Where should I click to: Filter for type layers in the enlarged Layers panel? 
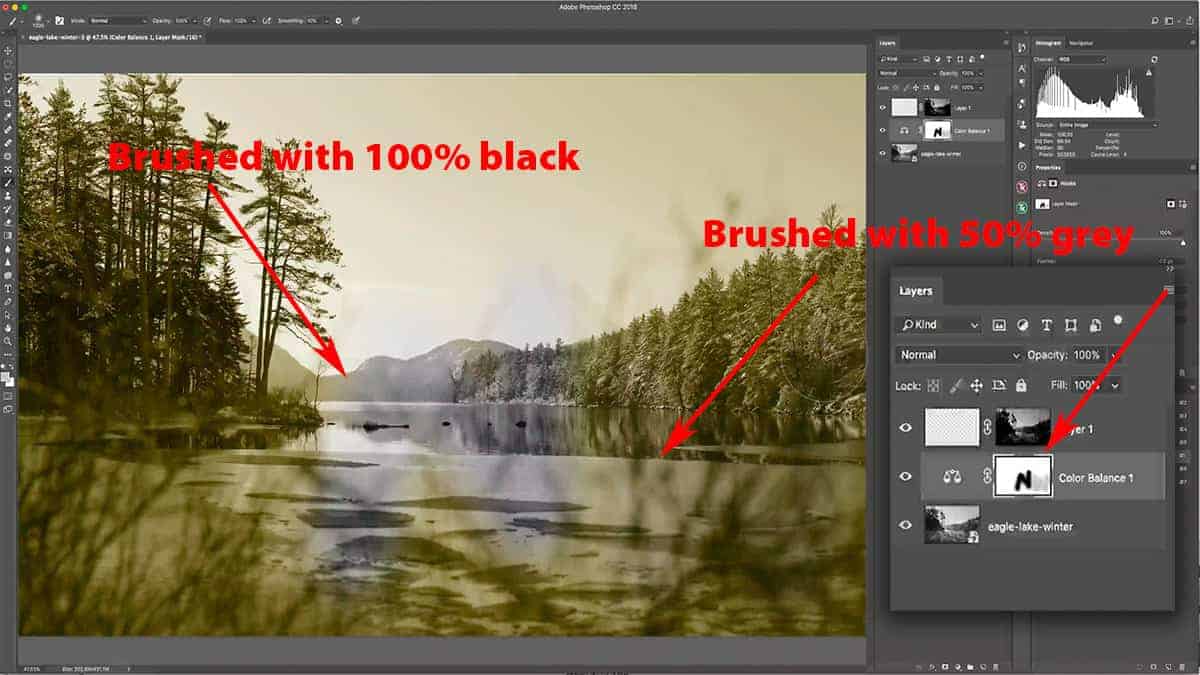[1046, 325]
